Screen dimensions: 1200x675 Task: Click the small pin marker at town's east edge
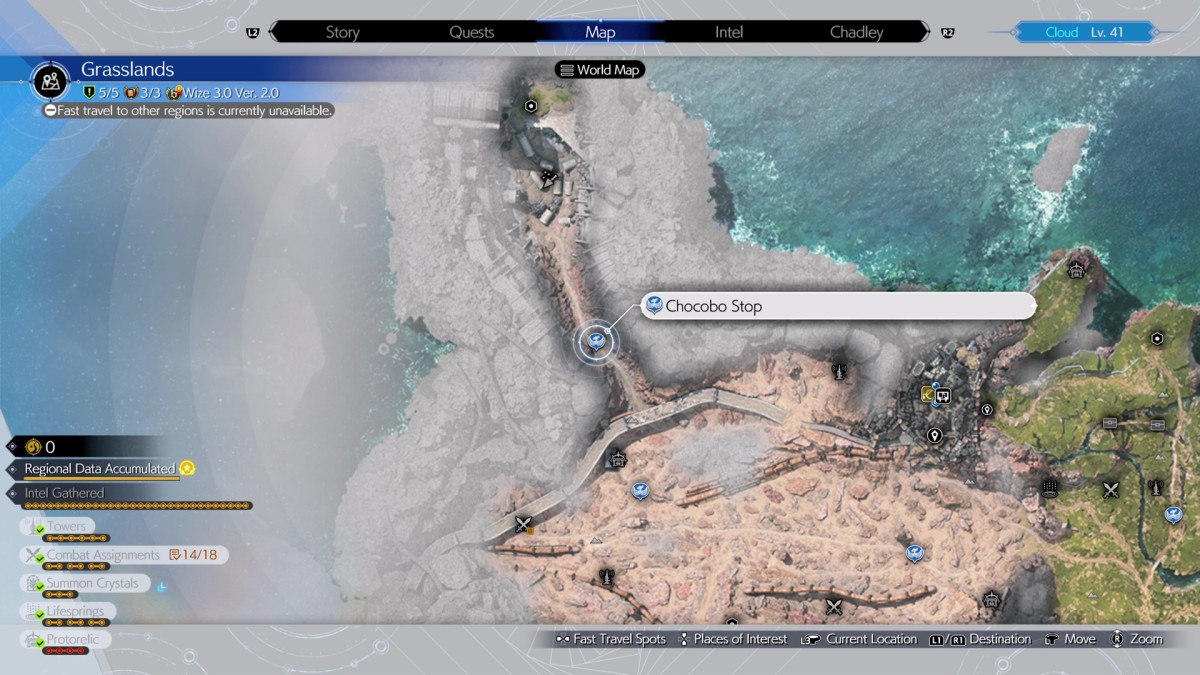(x=987, y=409)
